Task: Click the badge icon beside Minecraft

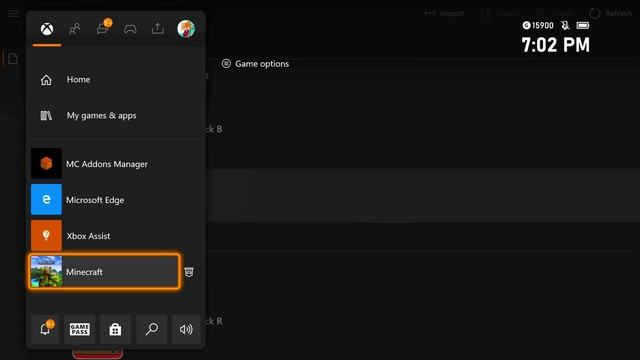Action: tap(189, 272)
